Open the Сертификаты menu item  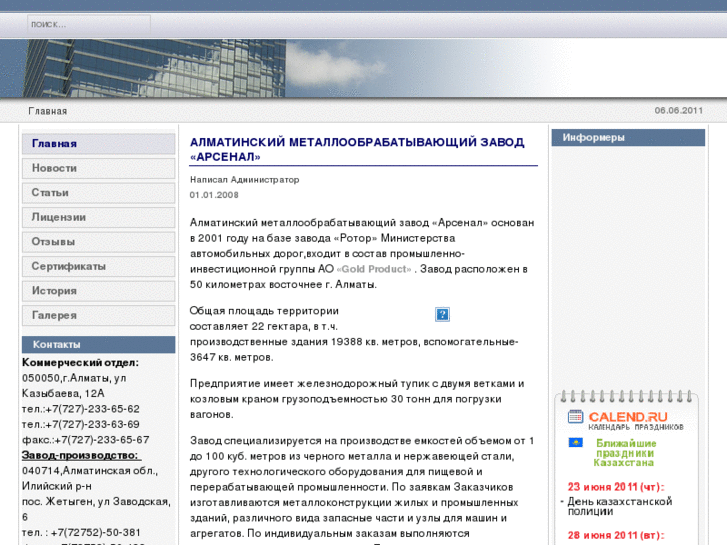tap(98, 266)
